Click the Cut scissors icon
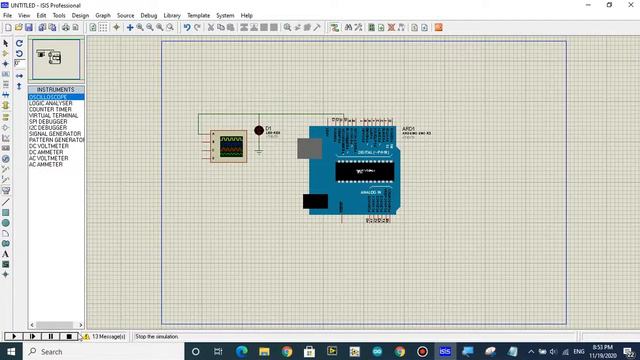The width and height of the screenshot is (640, 360). [211, 27]
